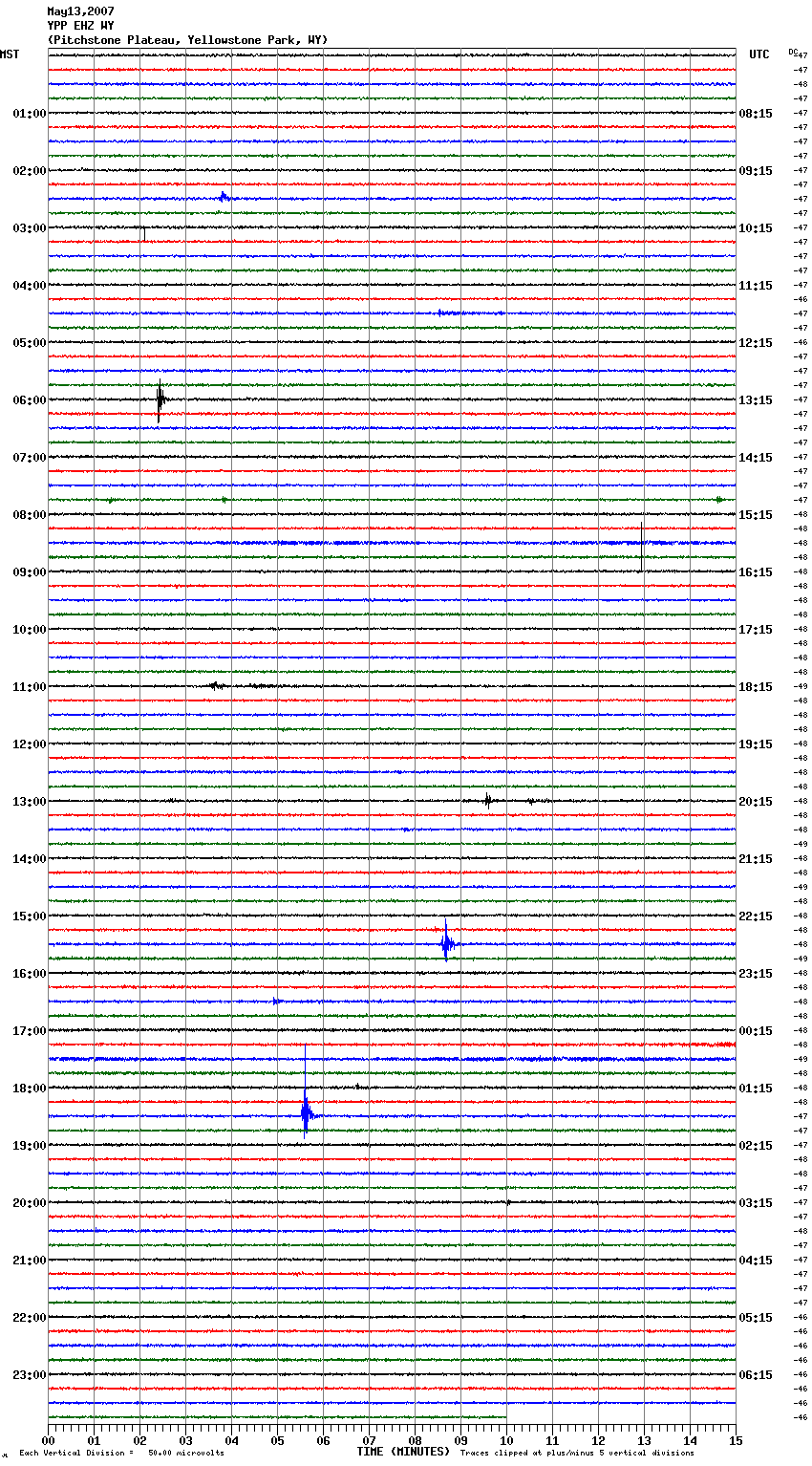Click the 22:15 UTC time label
The image size is (812, 1466).
pyautogui.click(x=756, y=916)
